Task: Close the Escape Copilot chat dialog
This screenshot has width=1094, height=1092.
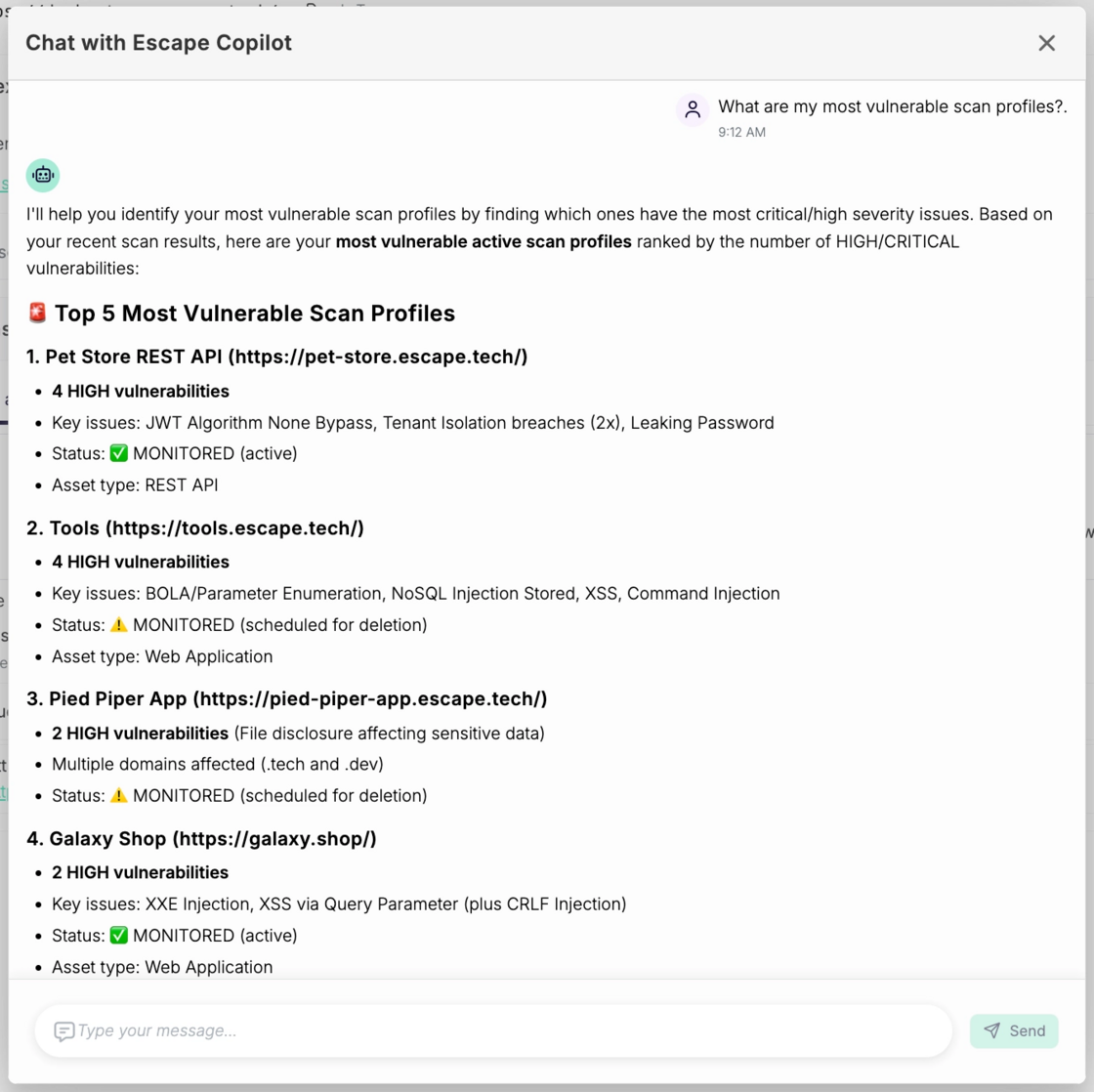Action: [x=1046, y=43]
